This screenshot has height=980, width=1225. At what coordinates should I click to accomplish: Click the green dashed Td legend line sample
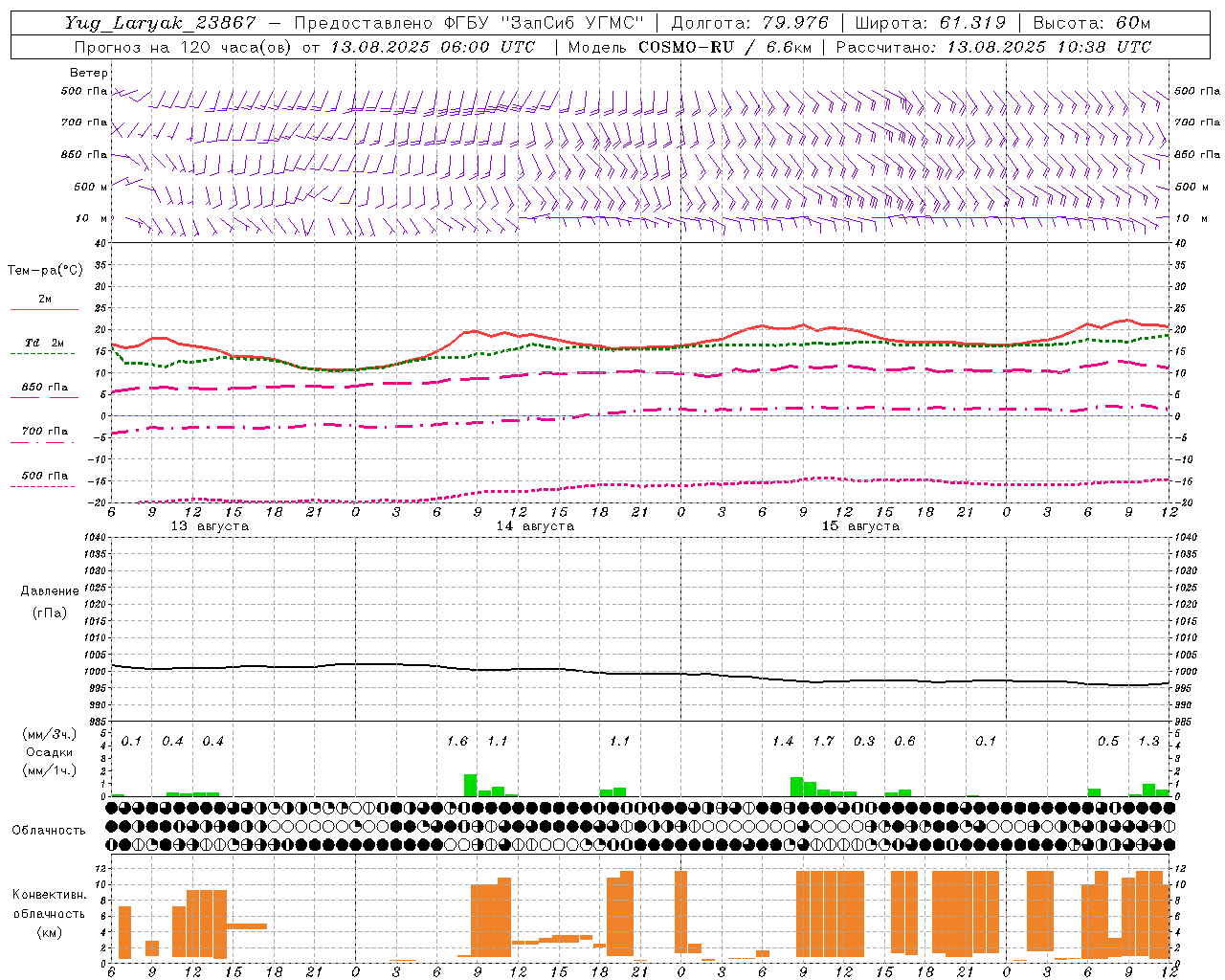42,354
